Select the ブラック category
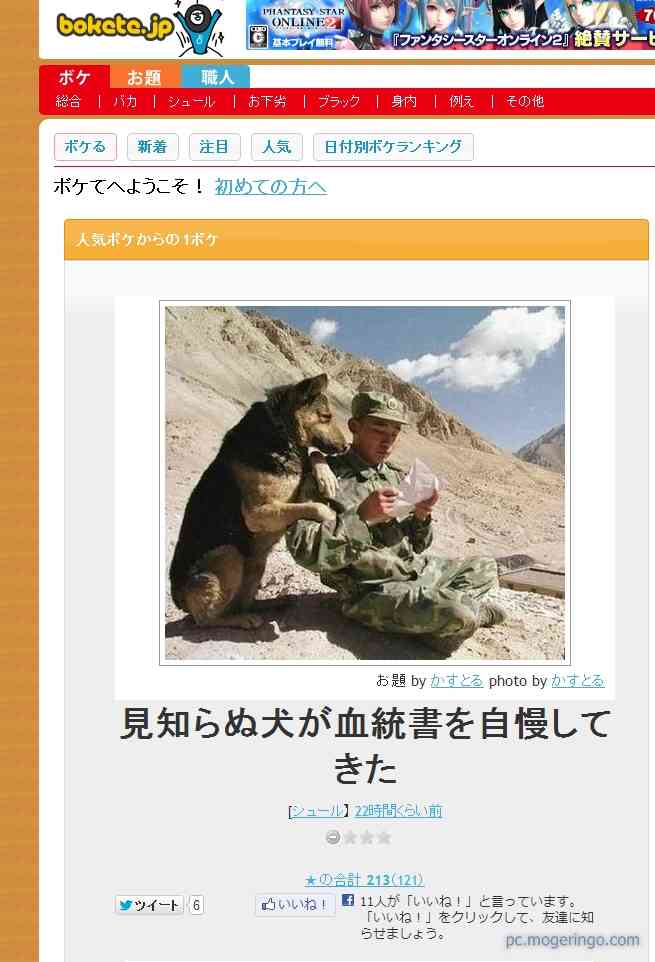655x962 pixels. pyautogui.click(x=339, y=102)
